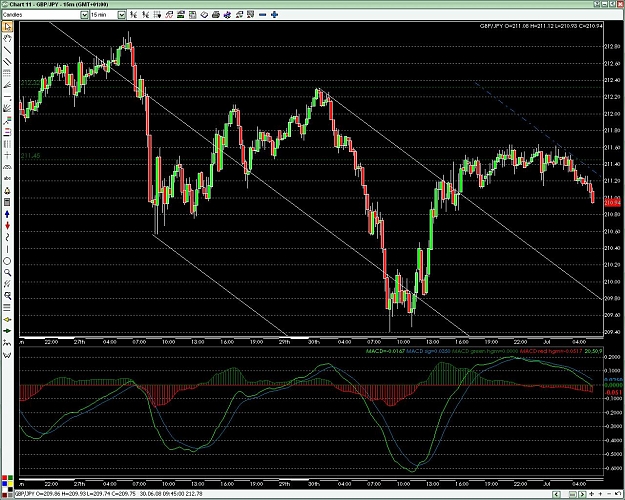Click the blue minus zoom-out button
Viewport: 625px width, 500px height.
tap(262, 15)
